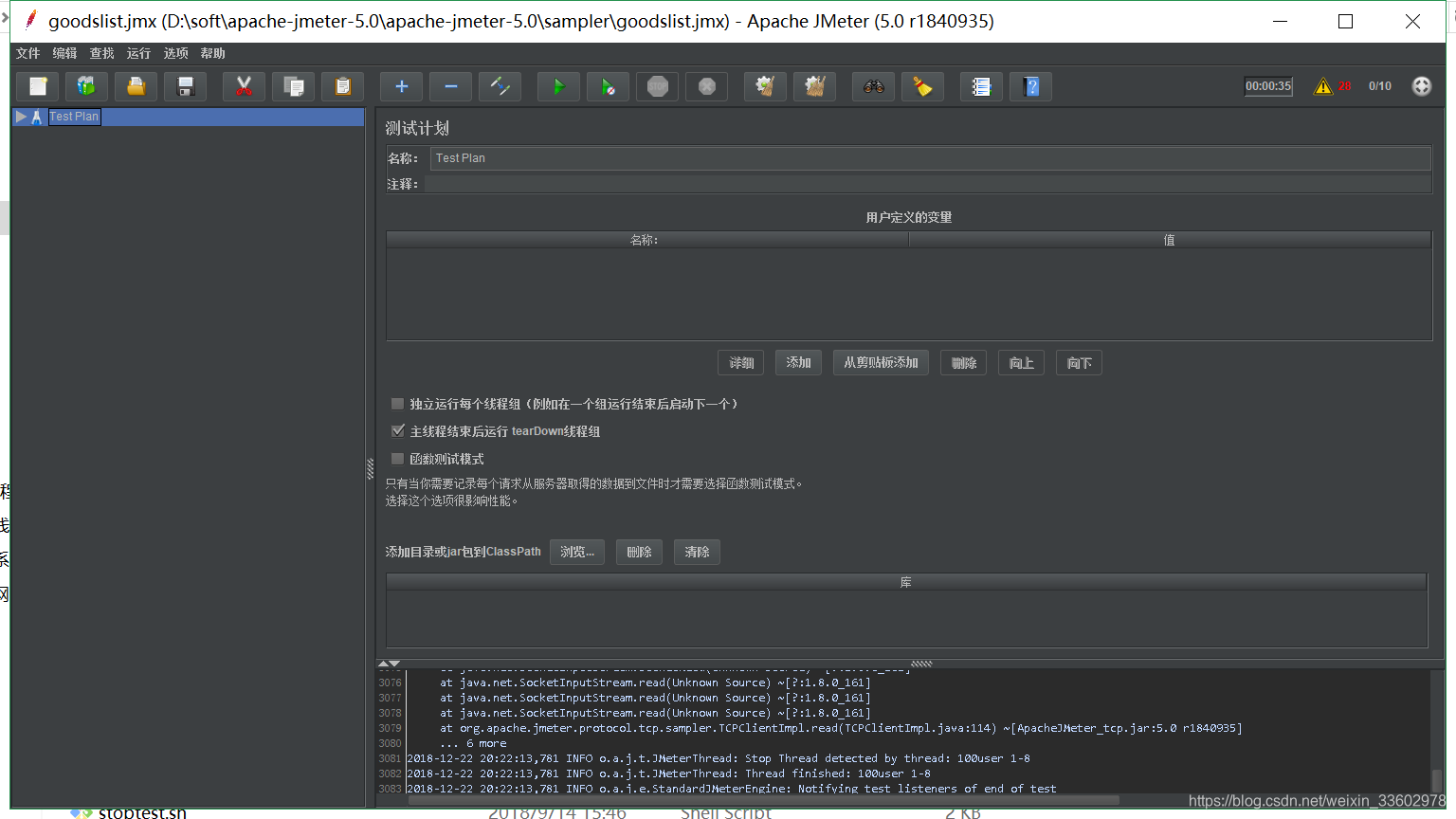Screen dimensions: 1456x819
Task: Click the yellow warning log-viewer icon
Action: [x=1322, y=86]
